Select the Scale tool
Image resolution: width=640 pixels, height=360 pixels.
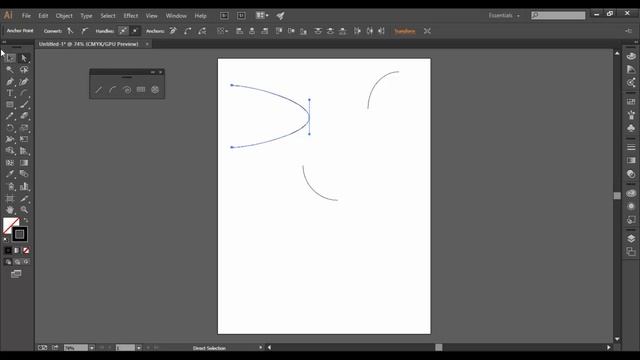[x=24, y=128]
